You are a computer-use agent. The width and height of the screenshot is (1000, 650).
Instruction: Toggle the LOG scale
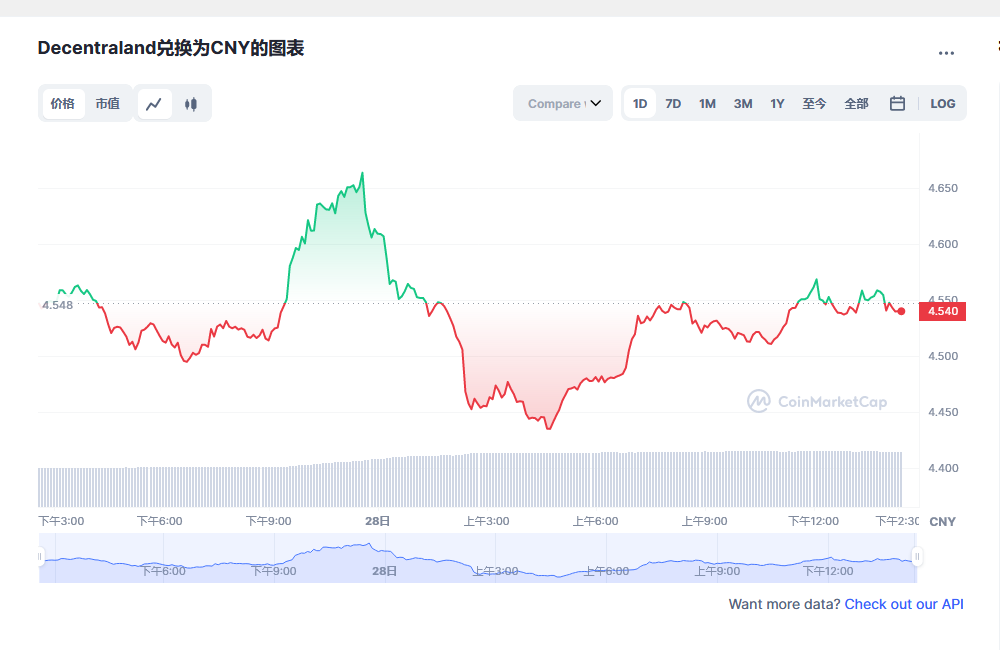(943, 103)
